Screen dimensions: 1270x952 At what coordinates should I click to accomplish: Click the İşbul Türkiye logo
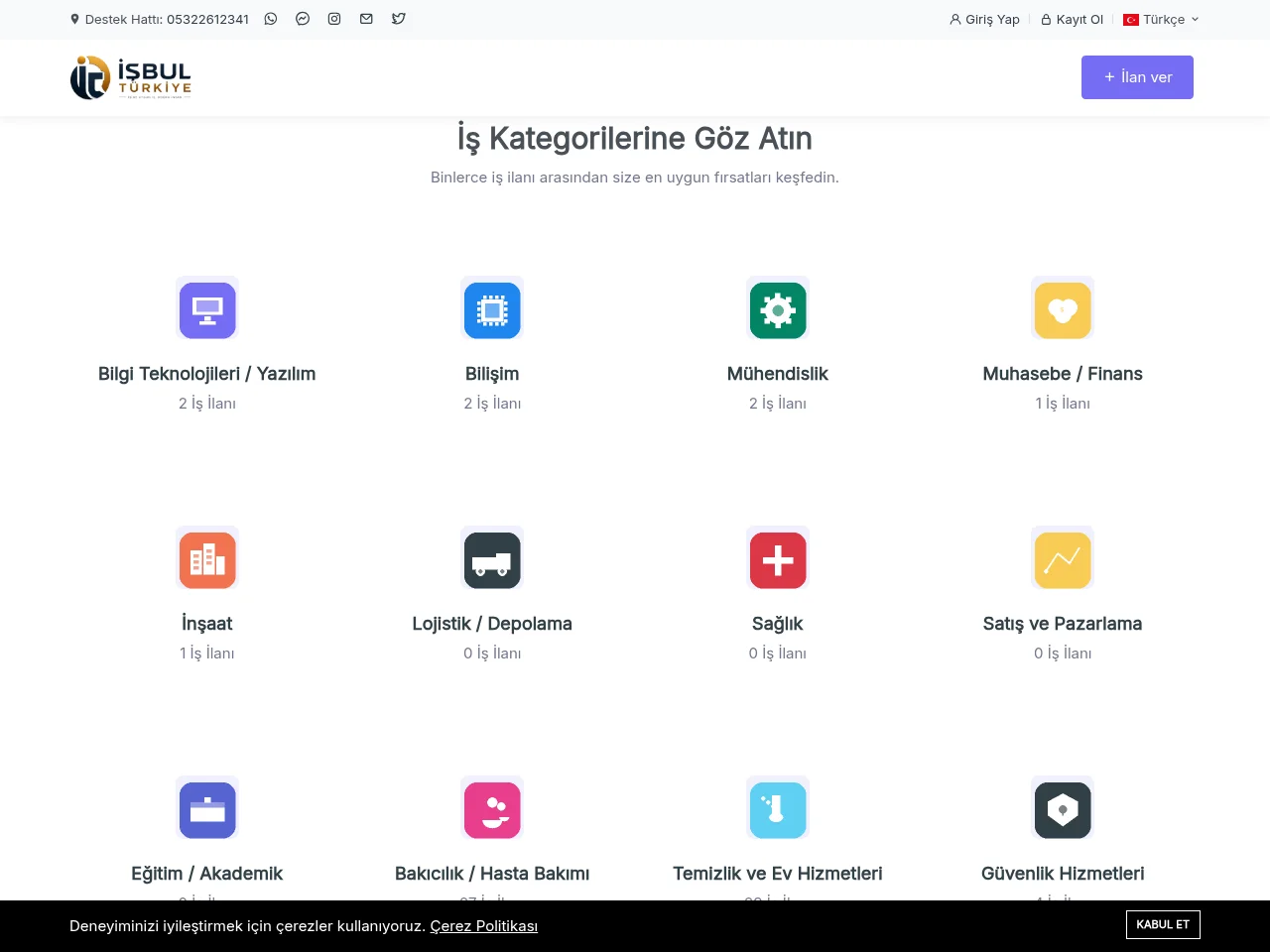[131, 77]
